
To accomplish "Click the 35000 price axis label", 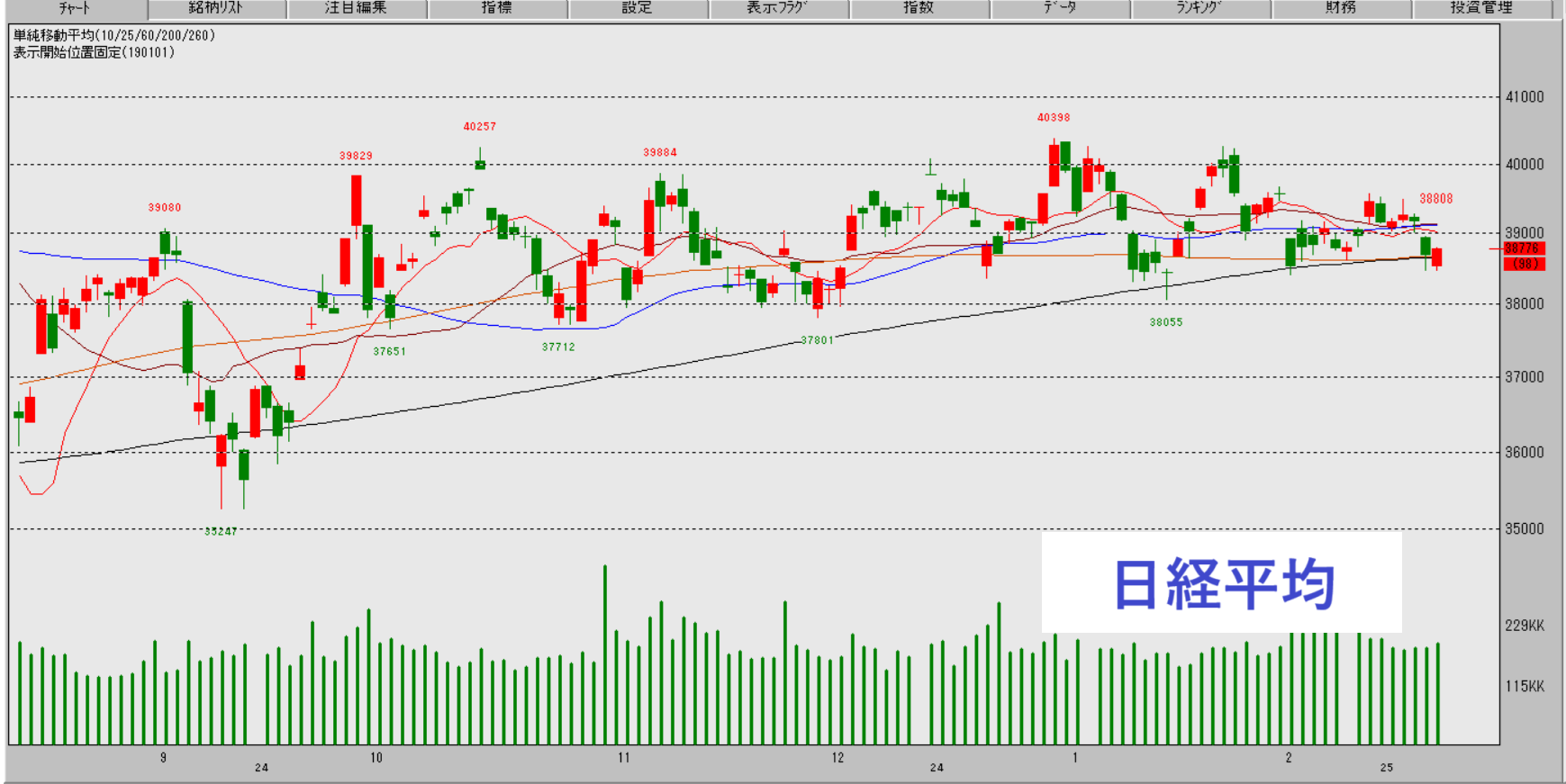I will click(x=1525, y=529).
